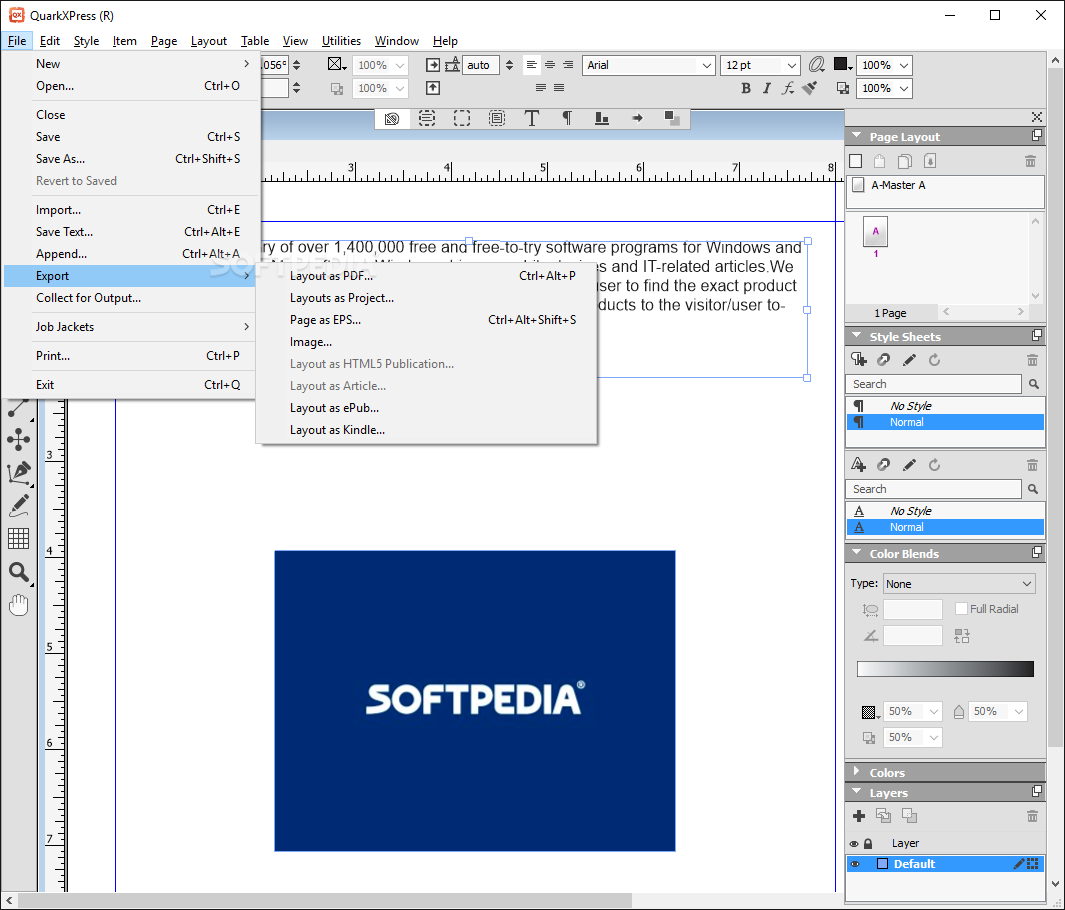Open the text Typography T tab icon
The width and height of the screenshot is (1065, 910).
coord(532,118)
